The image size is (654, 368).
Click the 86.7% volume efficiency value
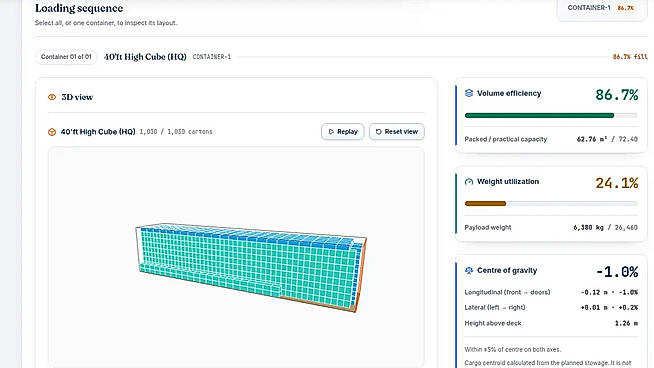[x=616, y=95]
